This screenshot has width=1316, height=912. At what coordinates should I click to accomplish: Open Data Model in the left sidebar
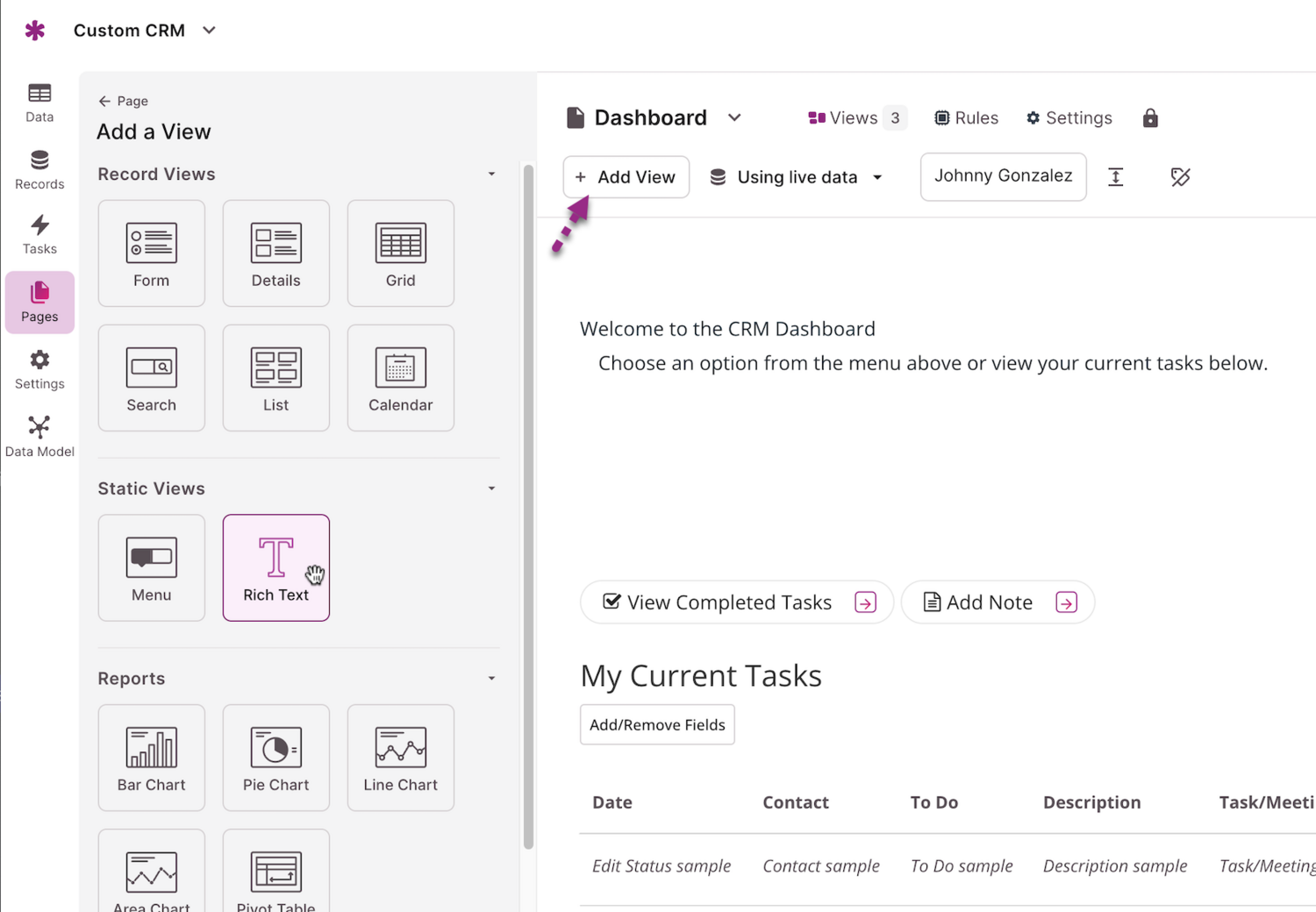[x=39, y=437]
